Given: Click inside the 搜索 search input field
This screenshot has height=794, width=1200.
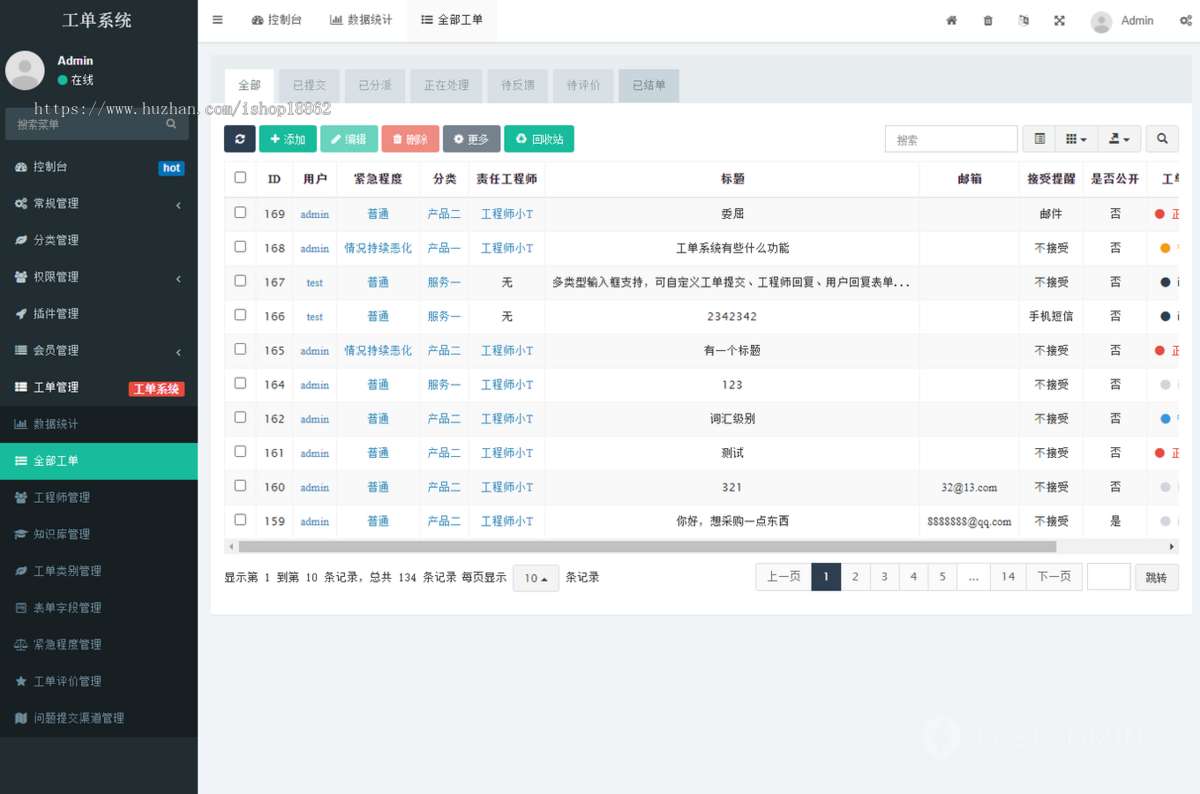Looking at the screenshot, I should 950,139.
